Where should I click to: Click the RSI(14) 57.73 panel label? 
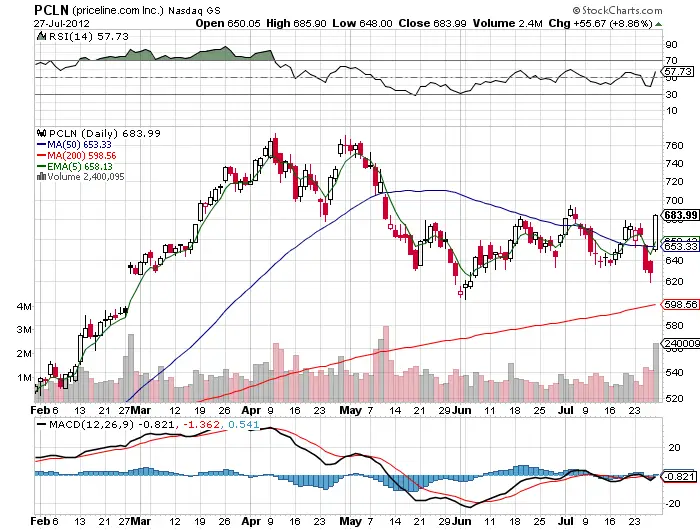(x=88, y=36)
